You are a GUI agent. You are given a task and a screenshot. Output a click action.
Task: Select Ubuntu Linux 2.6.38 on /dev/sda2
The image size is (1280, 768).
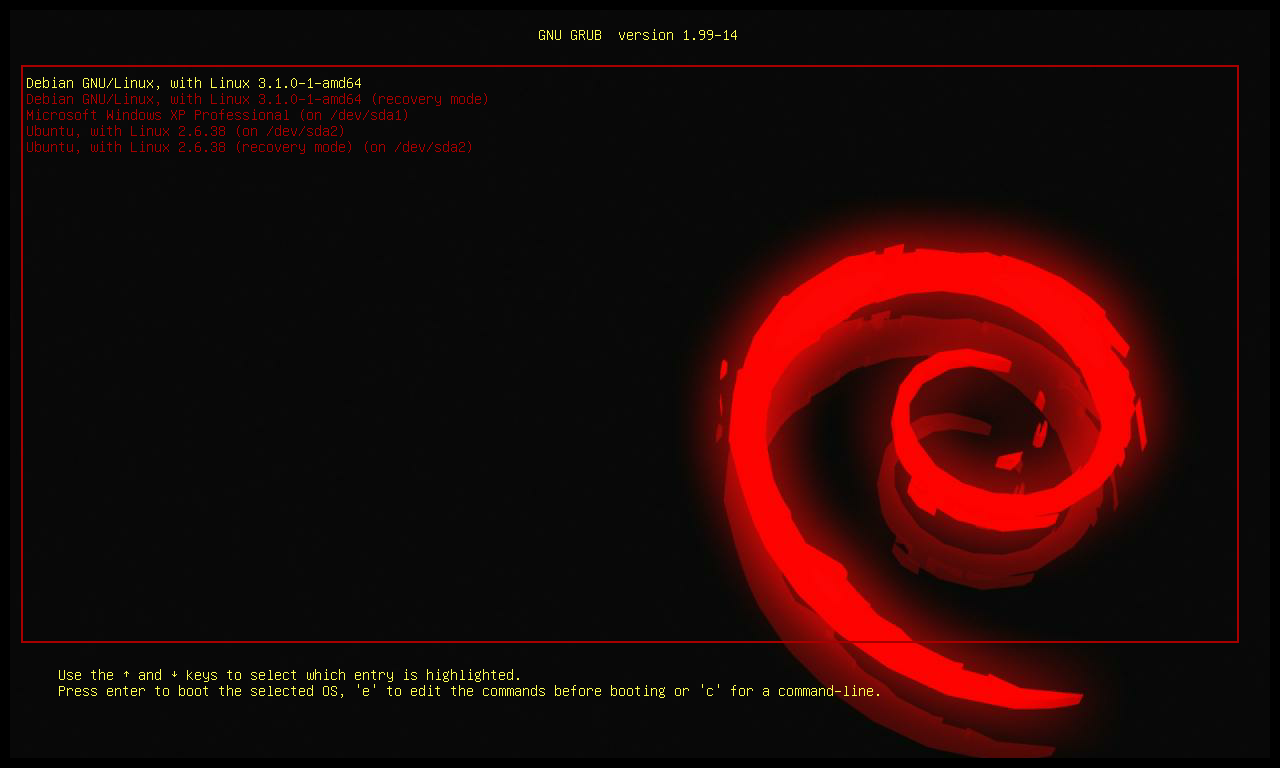coord(186,131)
